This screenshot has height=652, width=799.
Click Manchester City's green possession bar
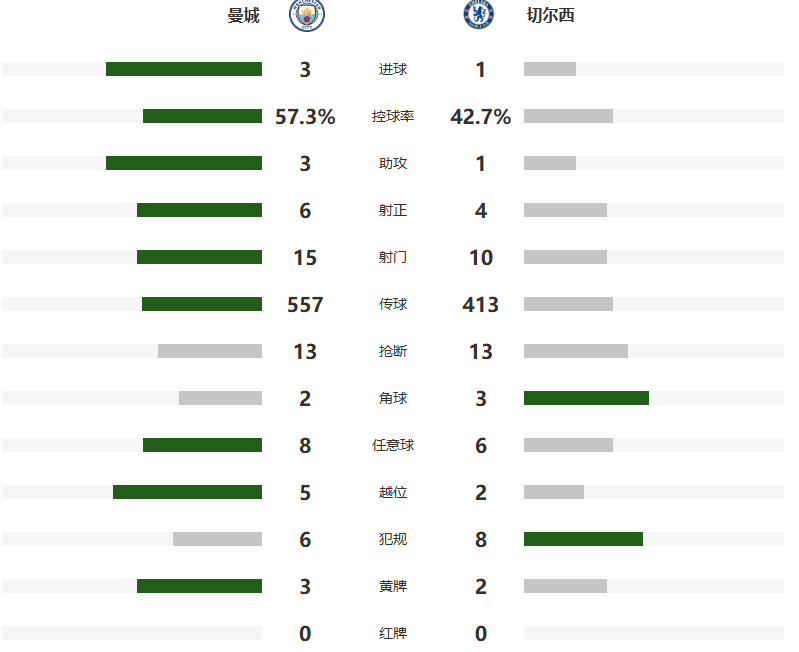click(x=202, y=116)
